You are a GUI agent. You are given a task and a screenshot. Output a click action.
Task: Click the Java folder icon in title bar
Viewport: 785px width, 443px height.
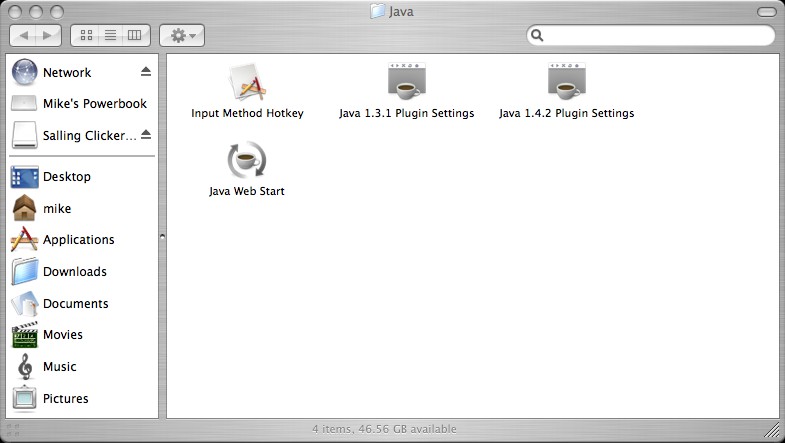tap(377, 11)
